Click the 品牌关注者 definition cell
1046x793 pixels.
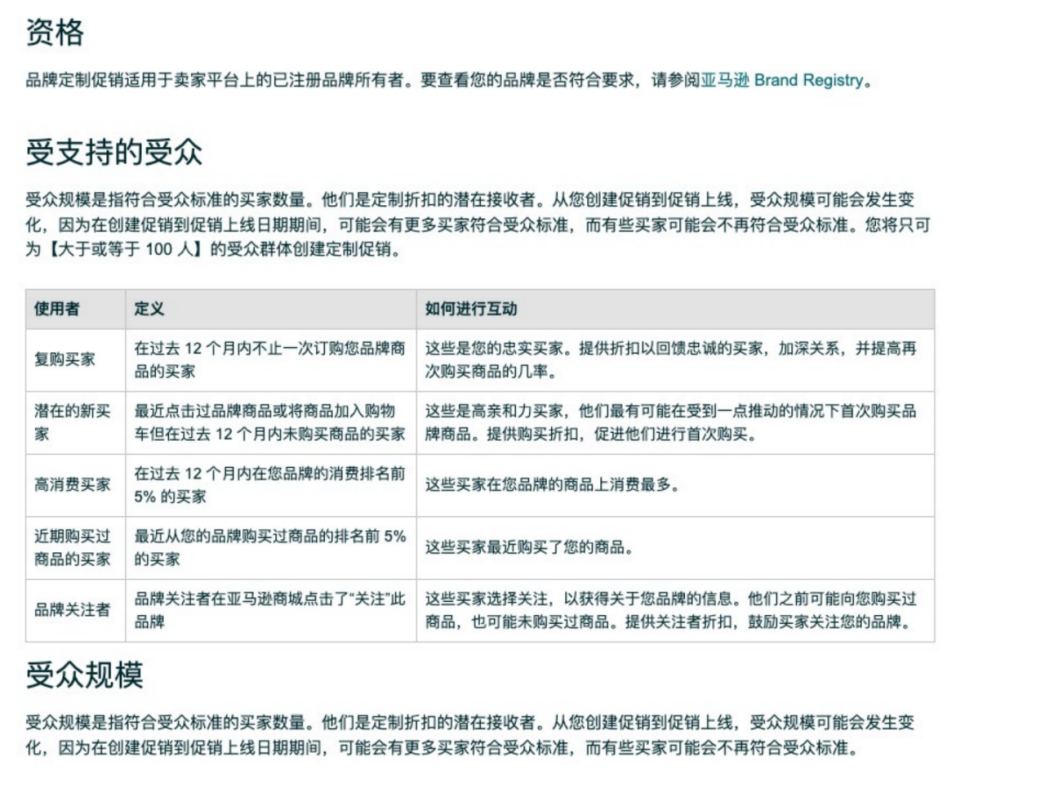[x=270, y=610]
